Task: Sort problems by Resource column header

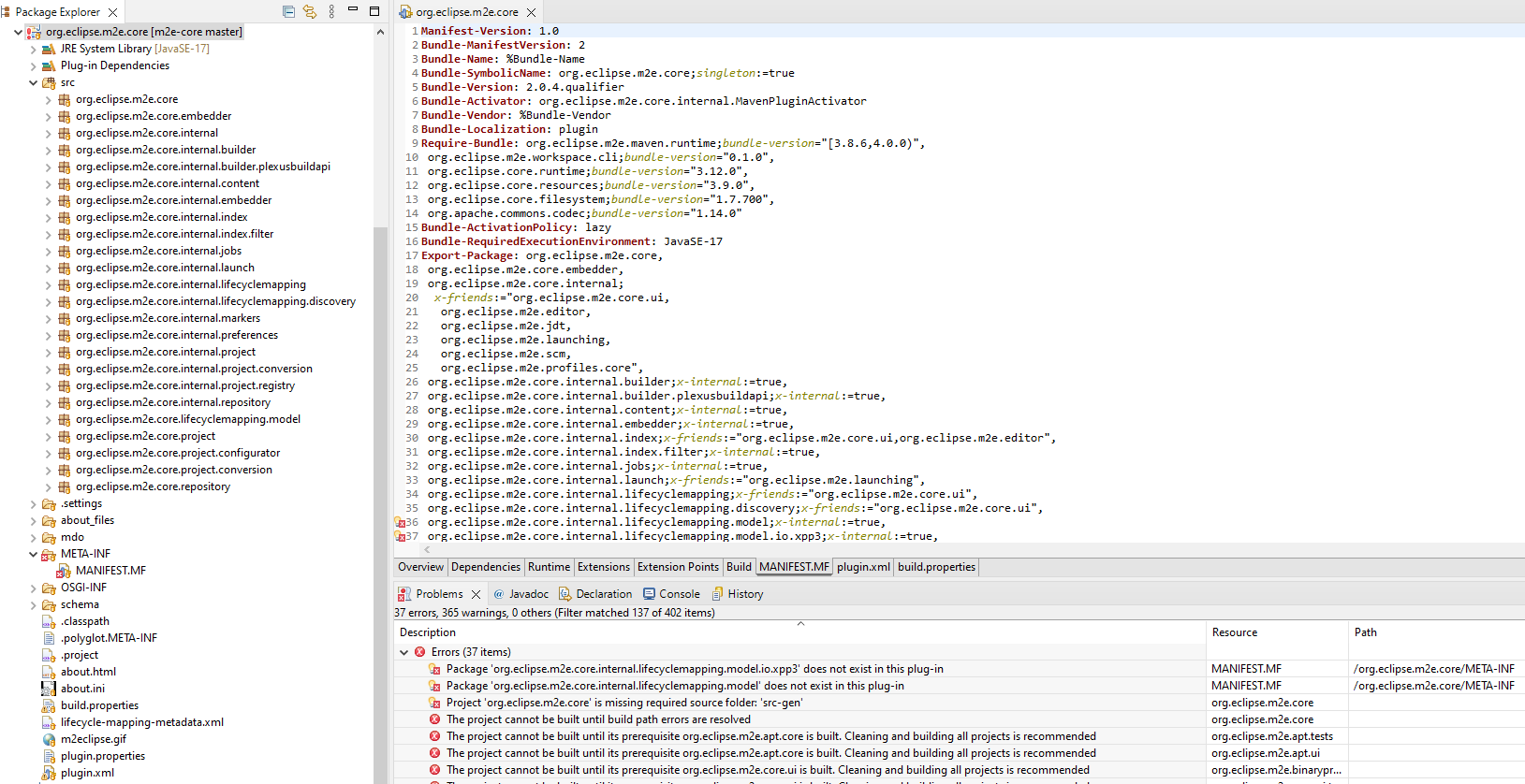Action: 1277,632
